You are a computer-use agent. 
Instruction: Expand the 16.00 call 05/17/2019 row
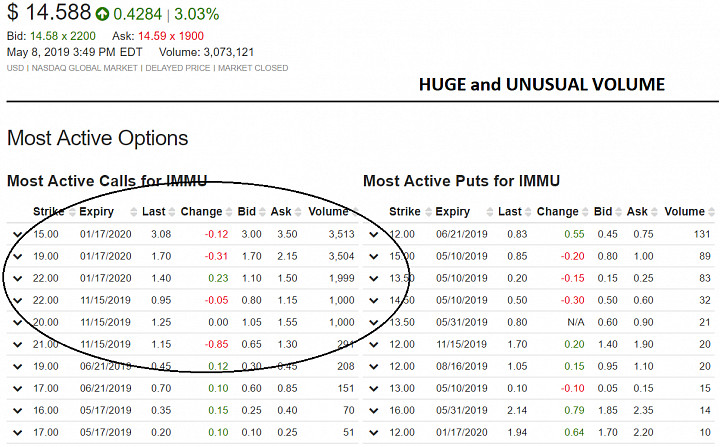click(17, 411)
